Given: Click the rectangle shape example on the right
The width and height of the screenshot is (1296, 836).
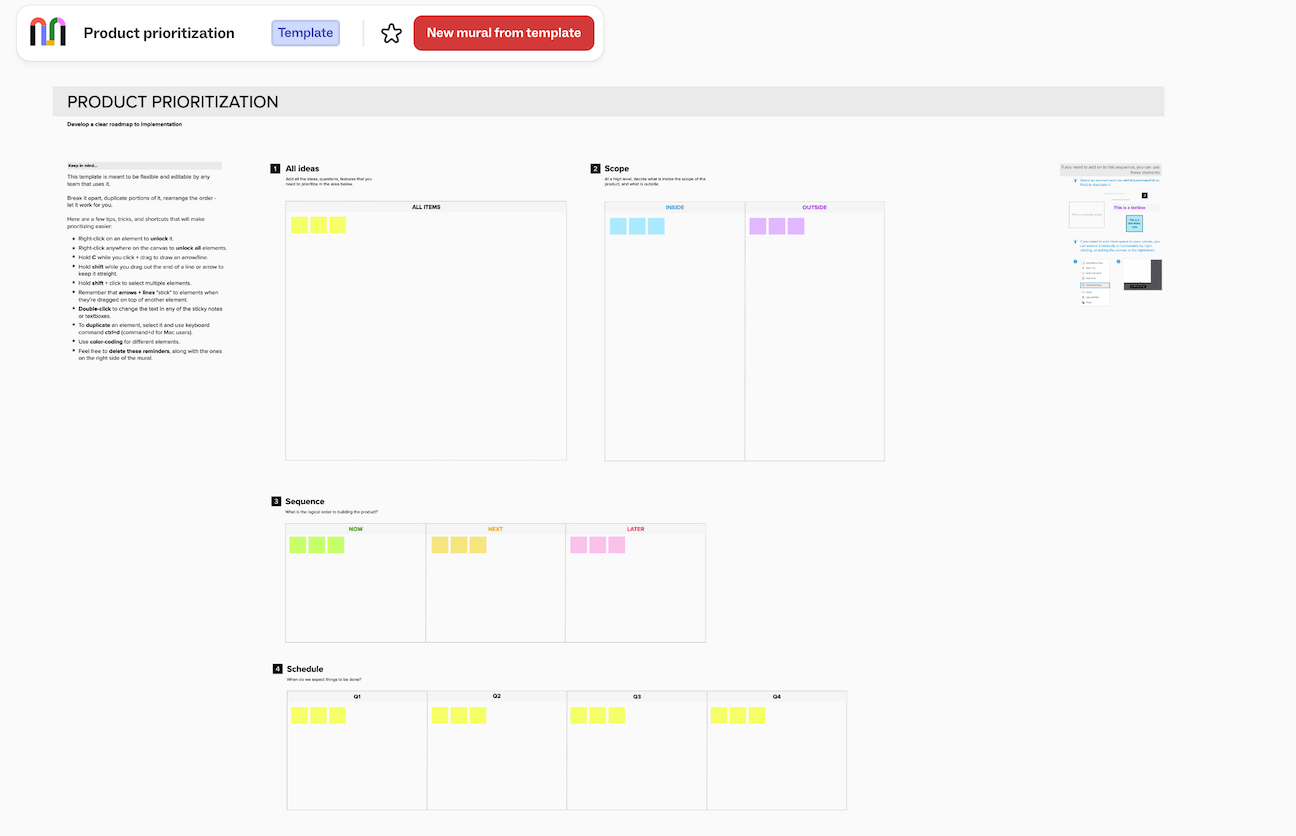Looking at the screenshot, I should [1087, 214].
